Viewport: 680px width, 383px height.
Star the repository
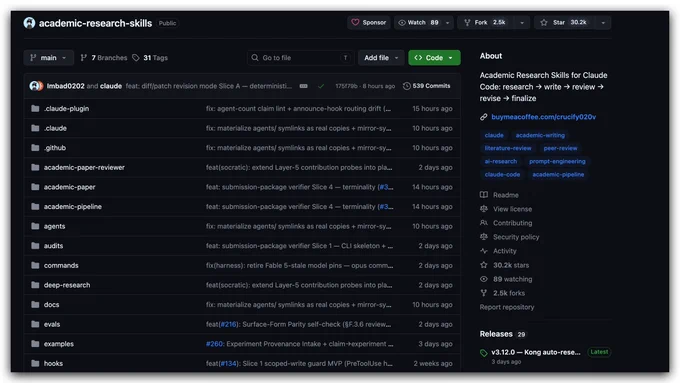pyautogui.click(x=564, y=23)
